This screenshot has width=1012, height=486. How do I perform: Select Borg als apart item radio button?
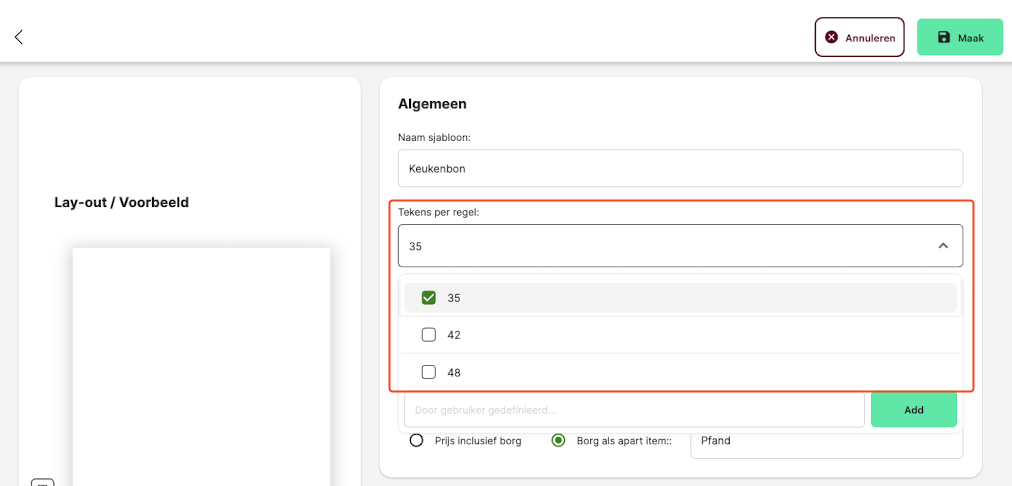pos(558,441)
